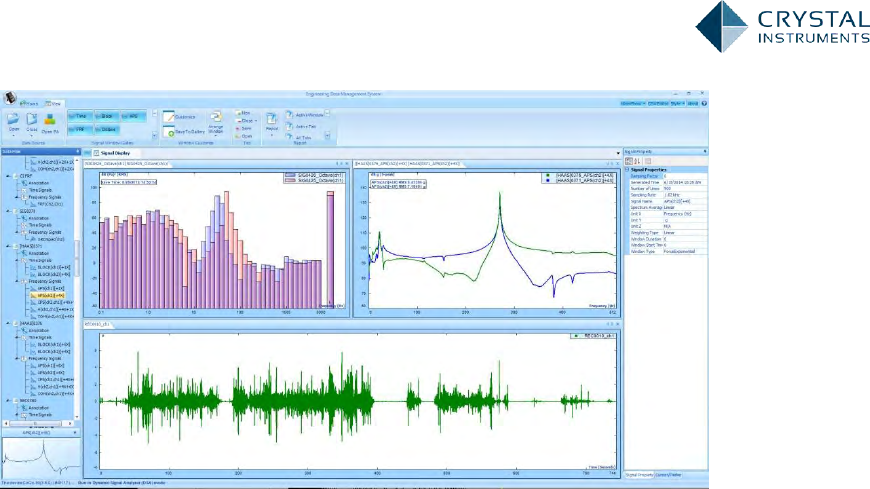Screen dimensions: 870x489
Task: Click New in the Tab group
Action: pos(243,113)
